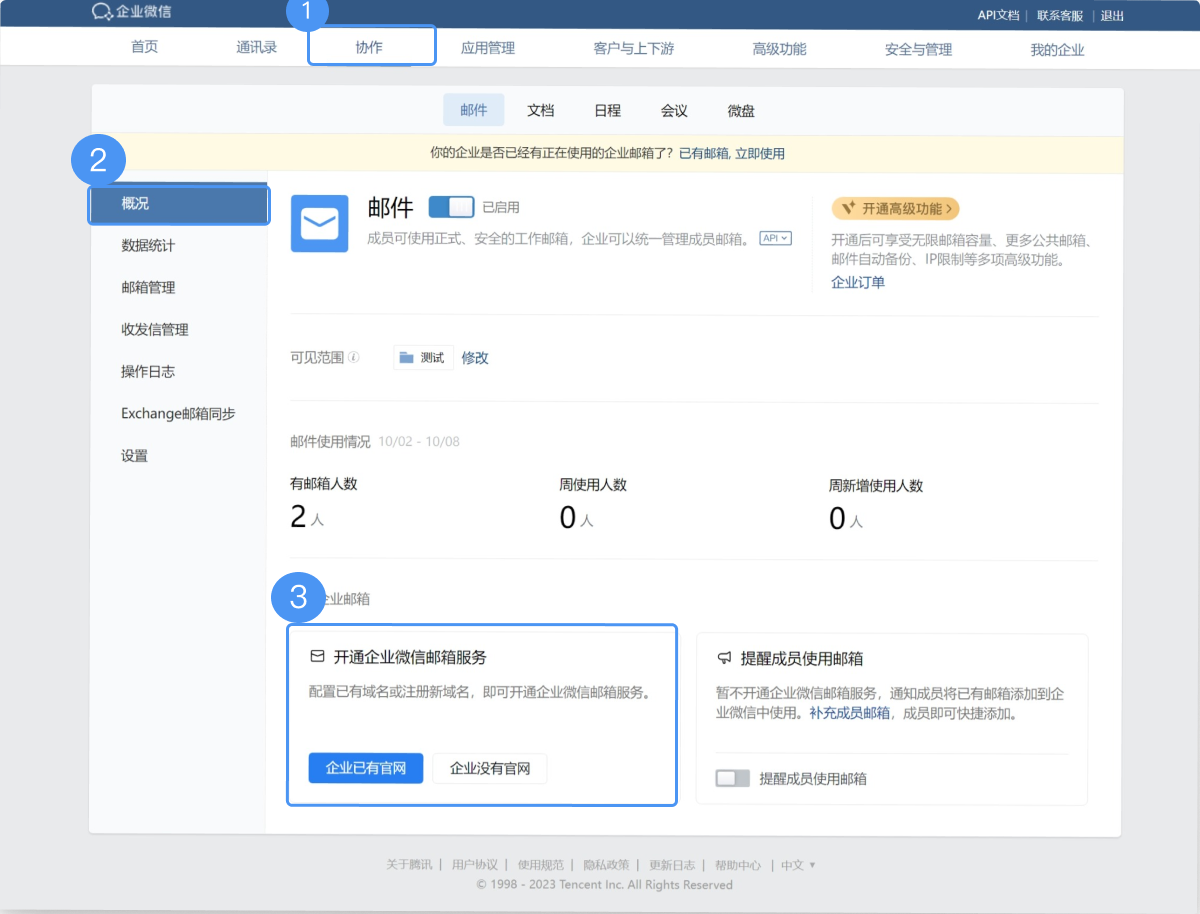Click the megaphone icon beside 提醒成员使用邮箱 heading
Screen dimensions: 1200x914
click(725, 659)
